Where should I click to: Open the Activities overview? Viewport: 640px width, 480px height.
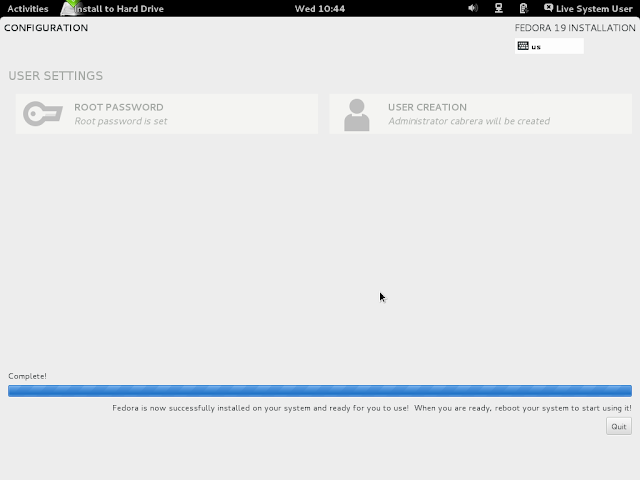[28, 9]
